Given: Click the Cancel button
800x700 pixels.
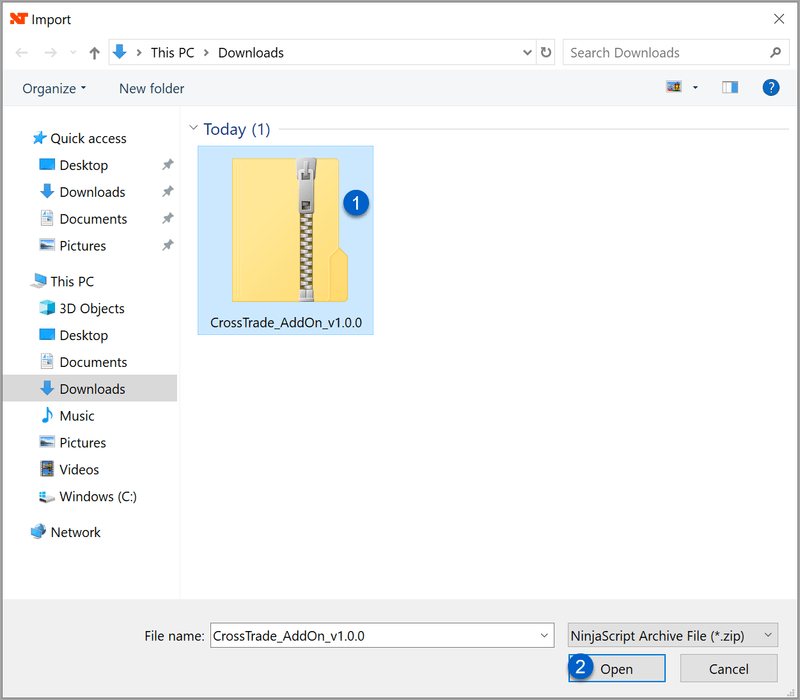Looking at the screenshot, I should point(728,669).
